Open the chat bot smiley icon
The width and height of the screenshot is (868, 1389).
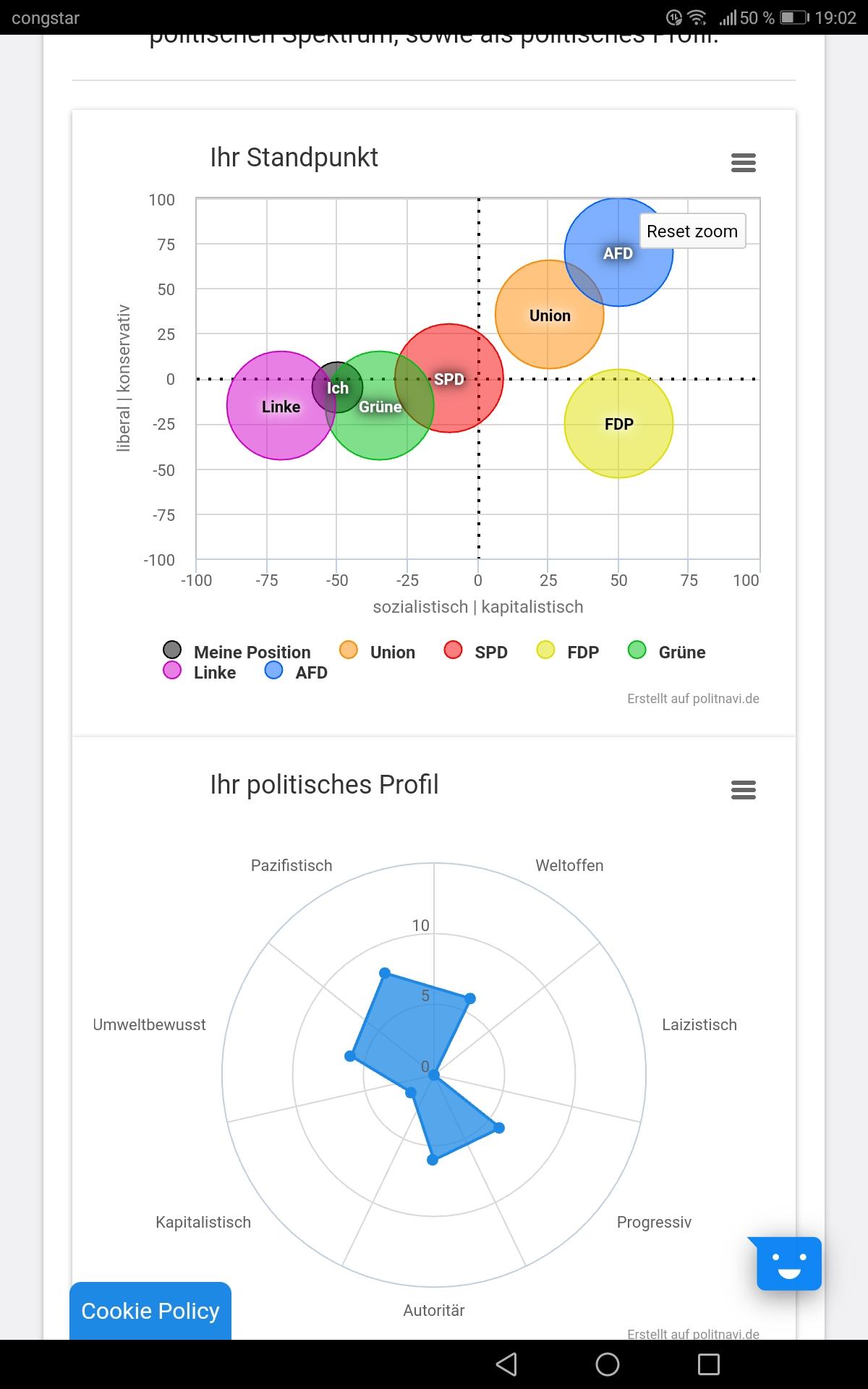coord(788,1264)
